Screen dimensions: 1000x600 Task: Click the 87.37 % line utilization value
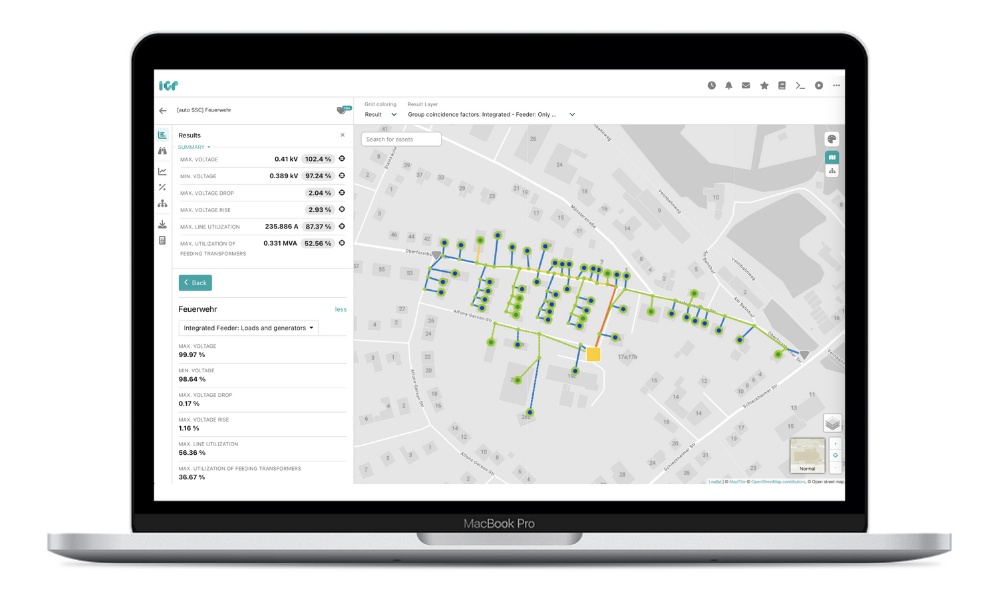click(x=318, y=226)
